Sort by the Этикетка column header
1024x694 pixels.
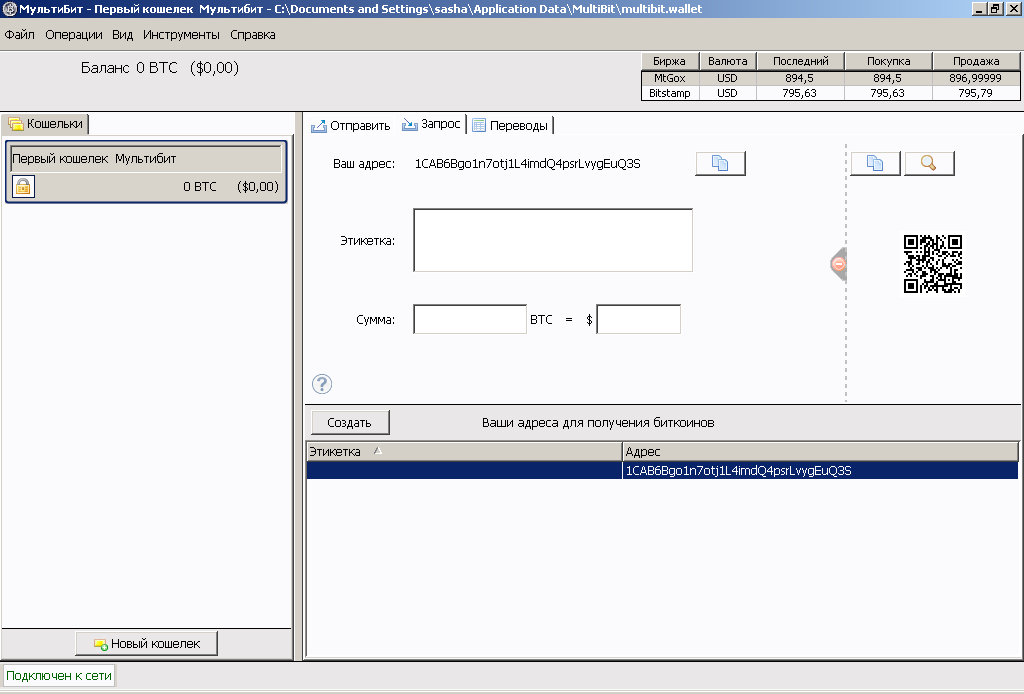tap(464, 451)
